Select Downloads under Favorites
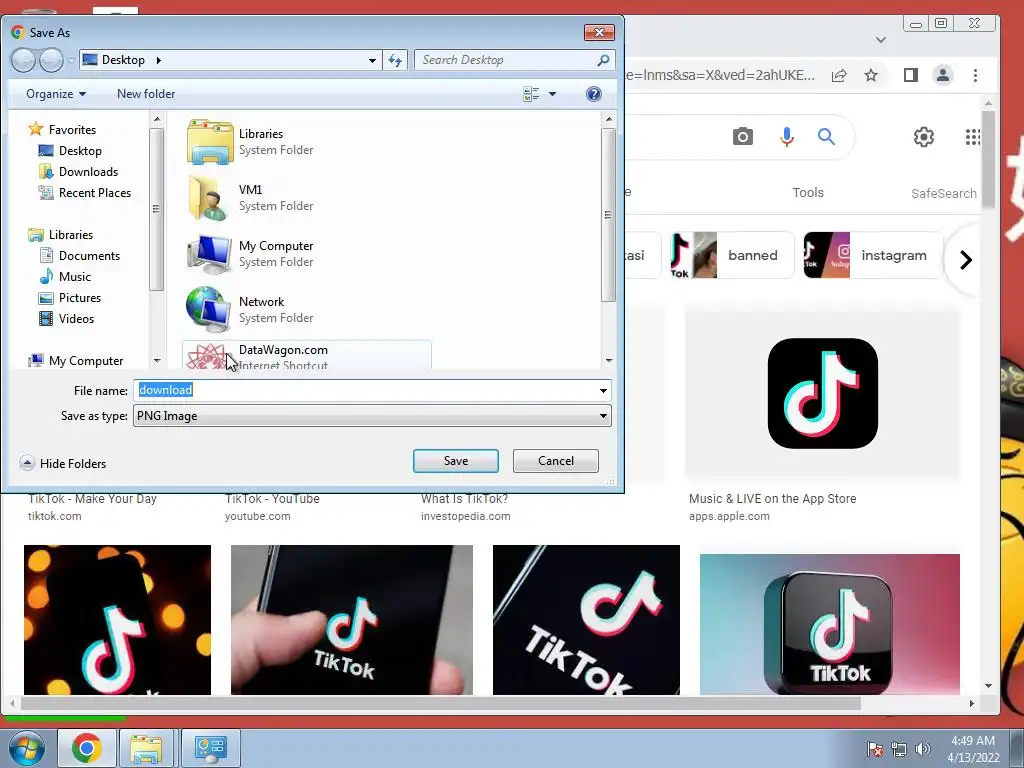The width and height of the screenshot is (1024, 768). (78, 172)
